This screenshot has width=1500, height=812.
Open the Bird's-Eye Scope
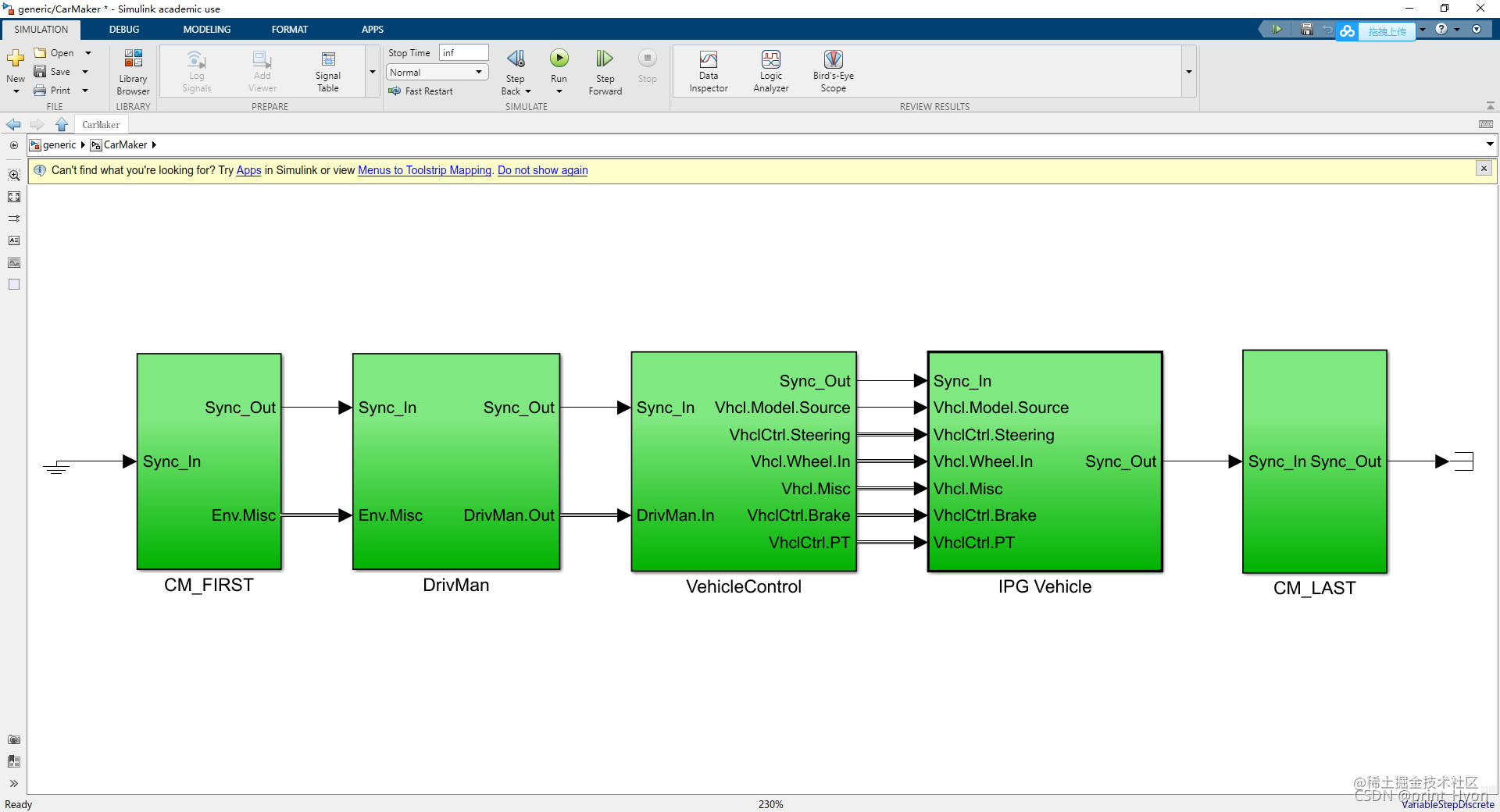pos(833,72)
